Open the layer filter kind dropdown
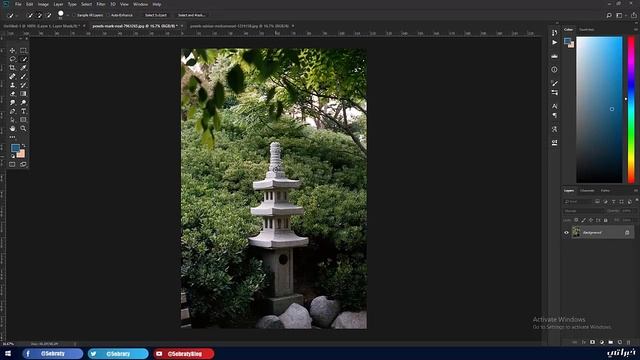The height and width of the screenshot is (360, 640). (x=578, y=202)
